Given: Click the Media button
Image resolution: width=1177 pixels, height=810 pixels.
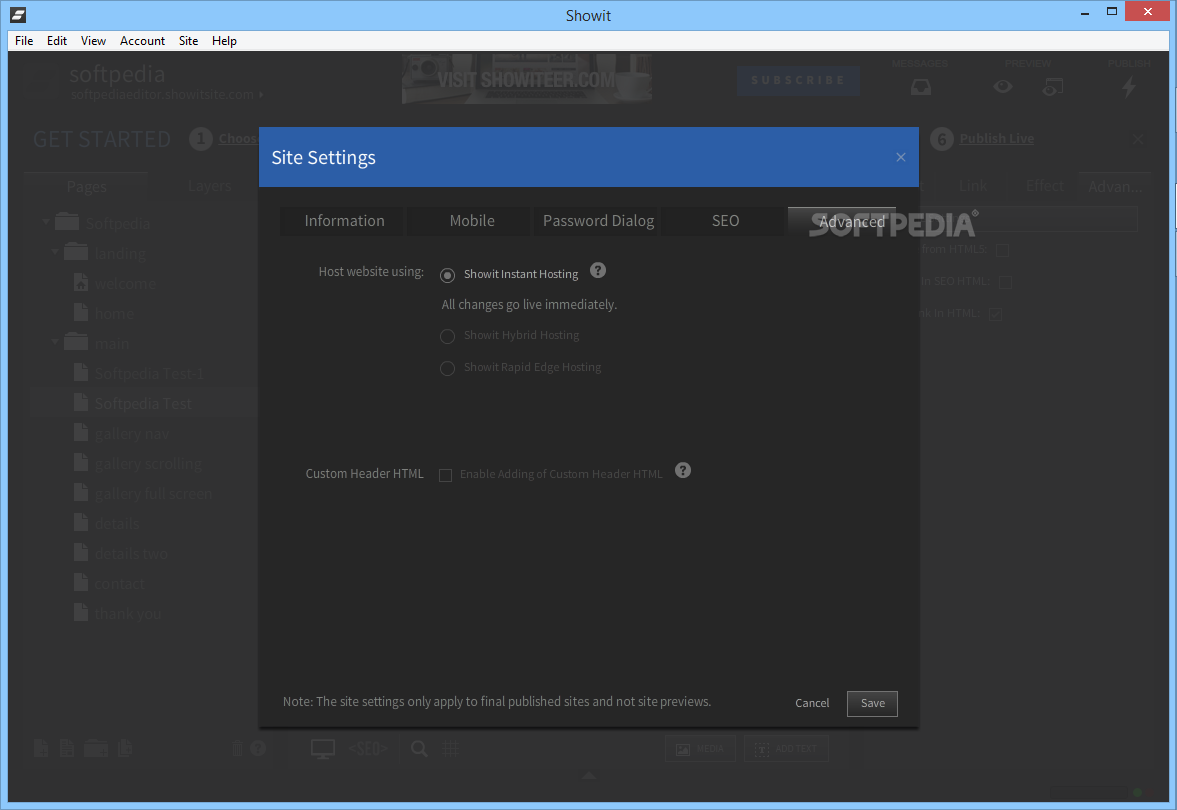Looking at the screenshot, I should click(x=700, y=748).
